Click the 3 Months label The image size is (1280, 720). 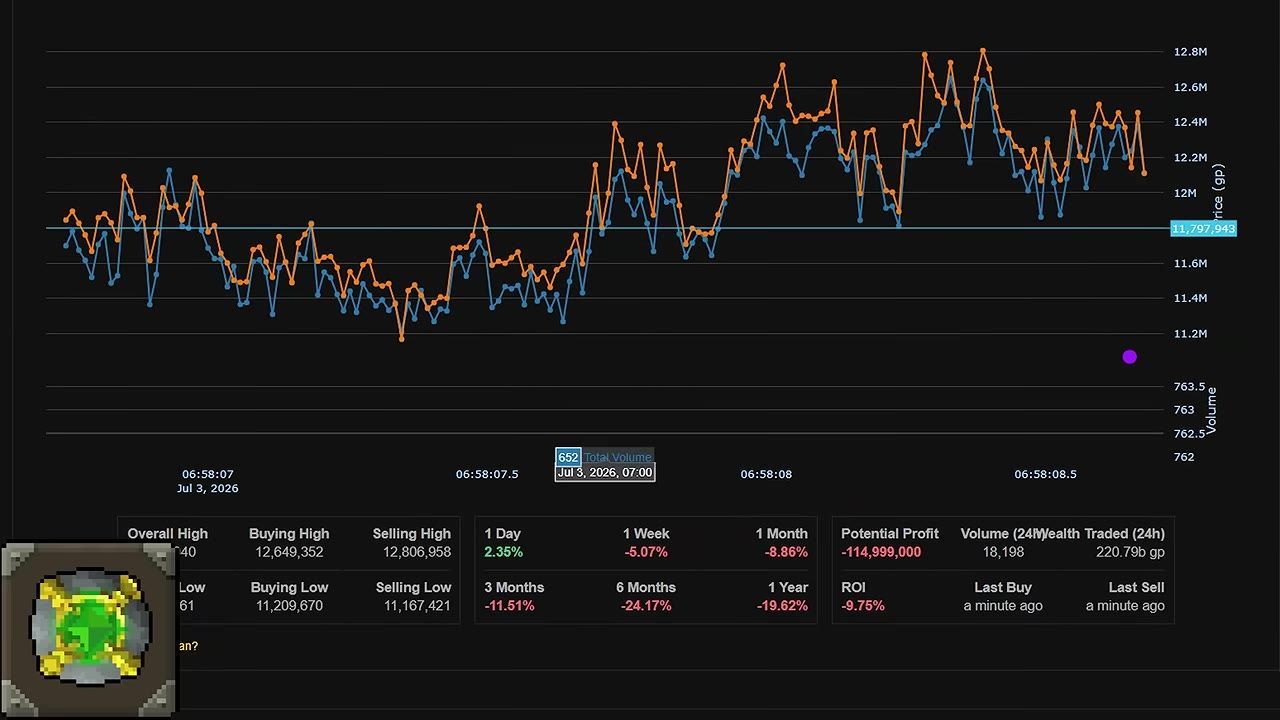tap(515, 588)
